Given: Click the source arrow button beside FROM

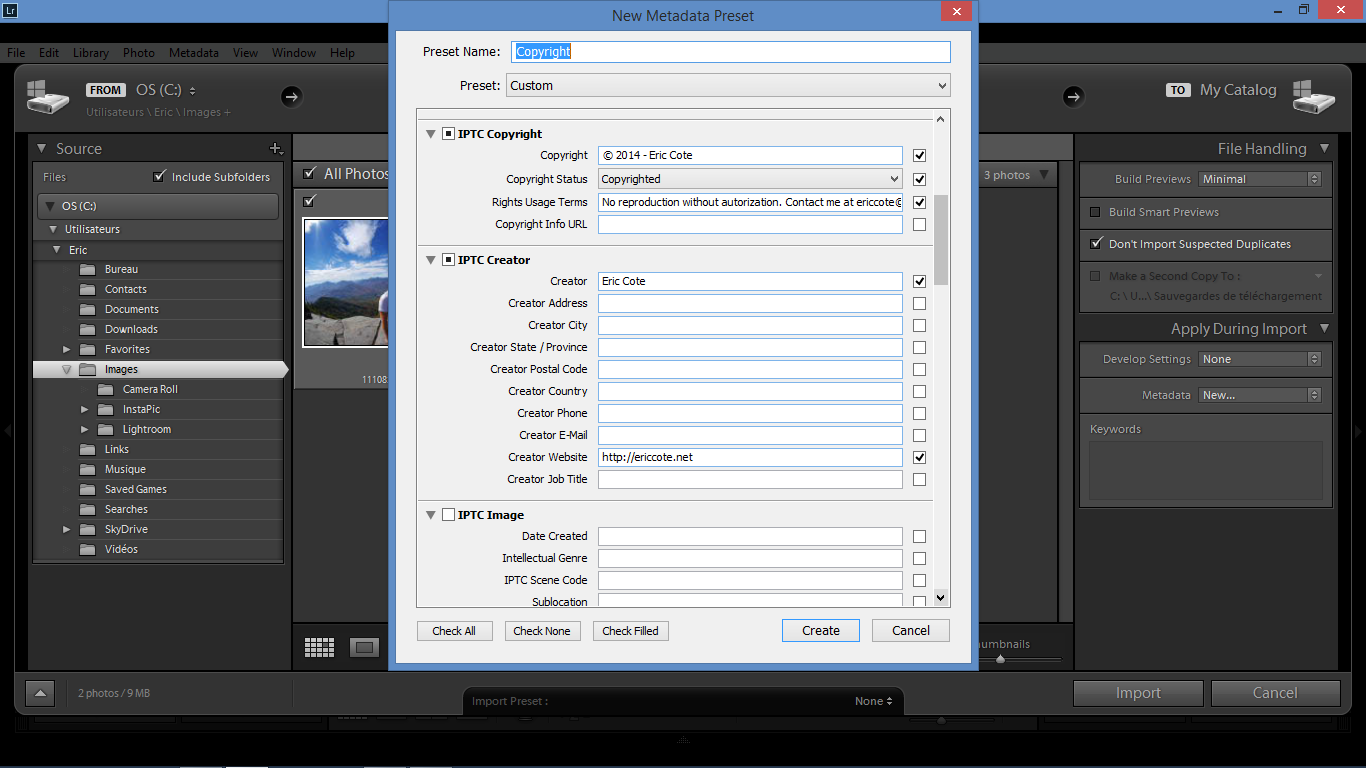Looking at the screenshot, I should pyautogui.click(x=291, y=96).
